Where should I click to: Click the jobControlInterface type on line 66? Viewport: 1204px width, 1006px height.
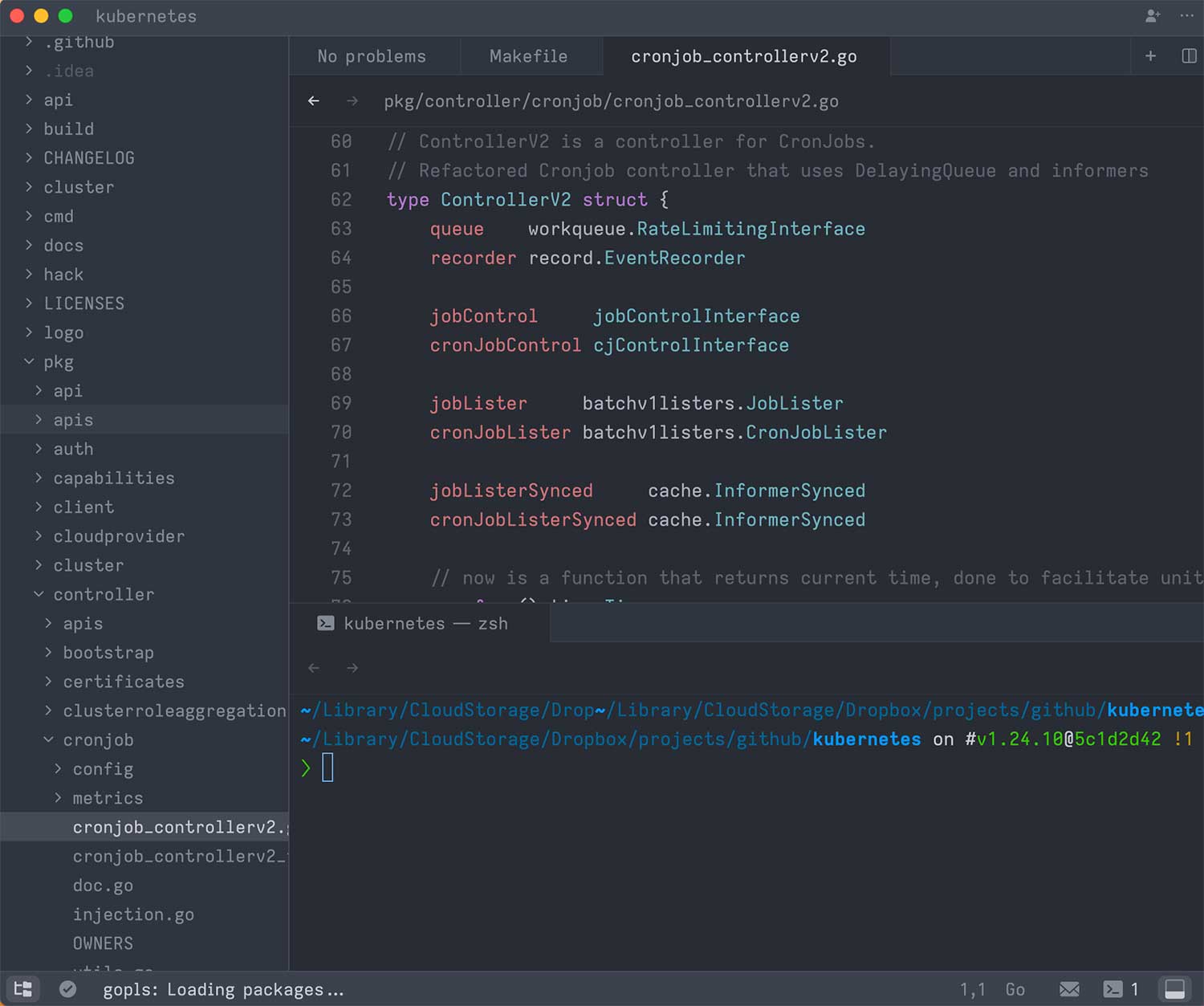click(x=696, y=316)
